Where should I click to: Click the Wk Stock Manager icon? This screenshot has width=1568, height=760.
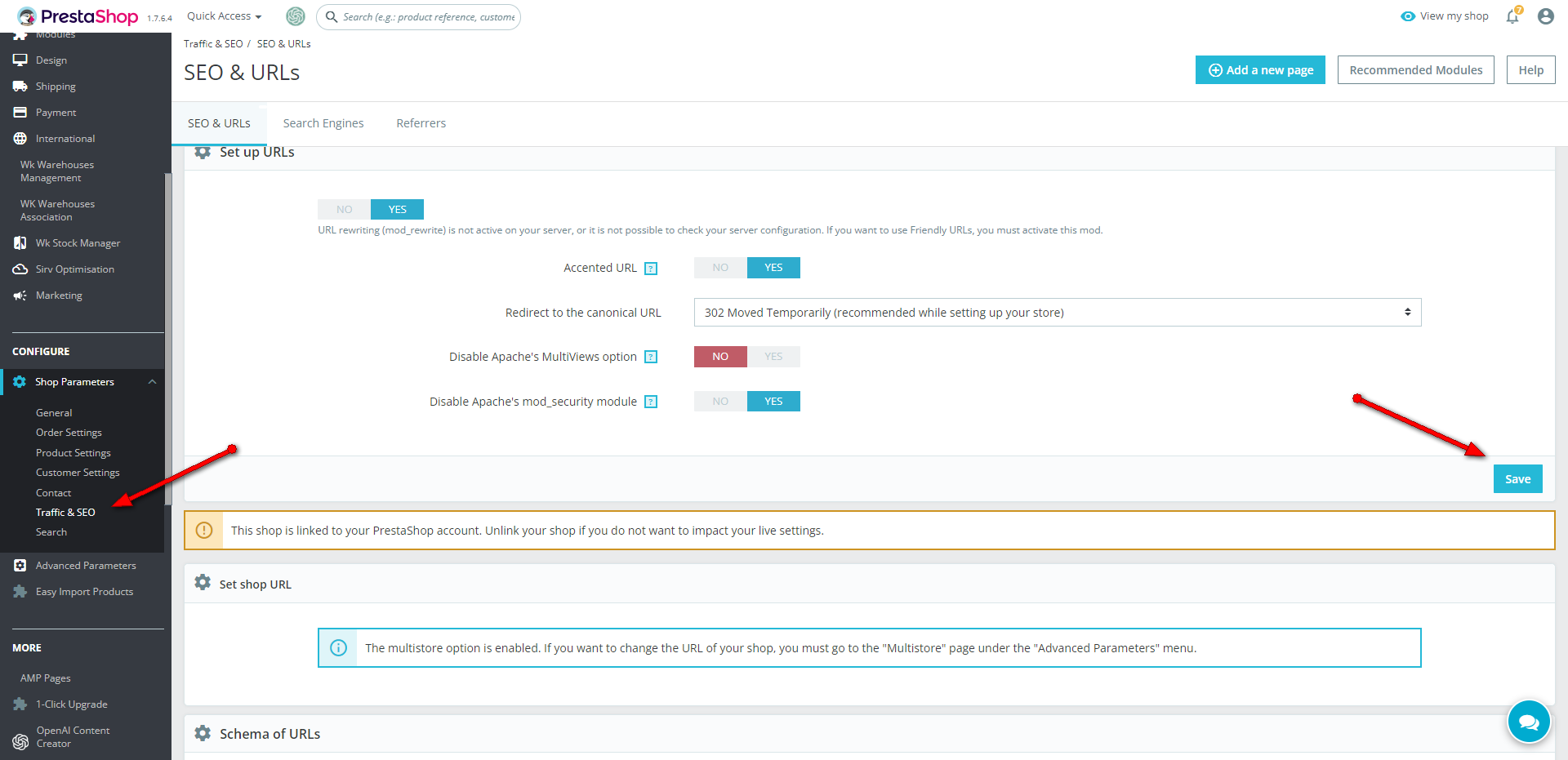(20, 243)
